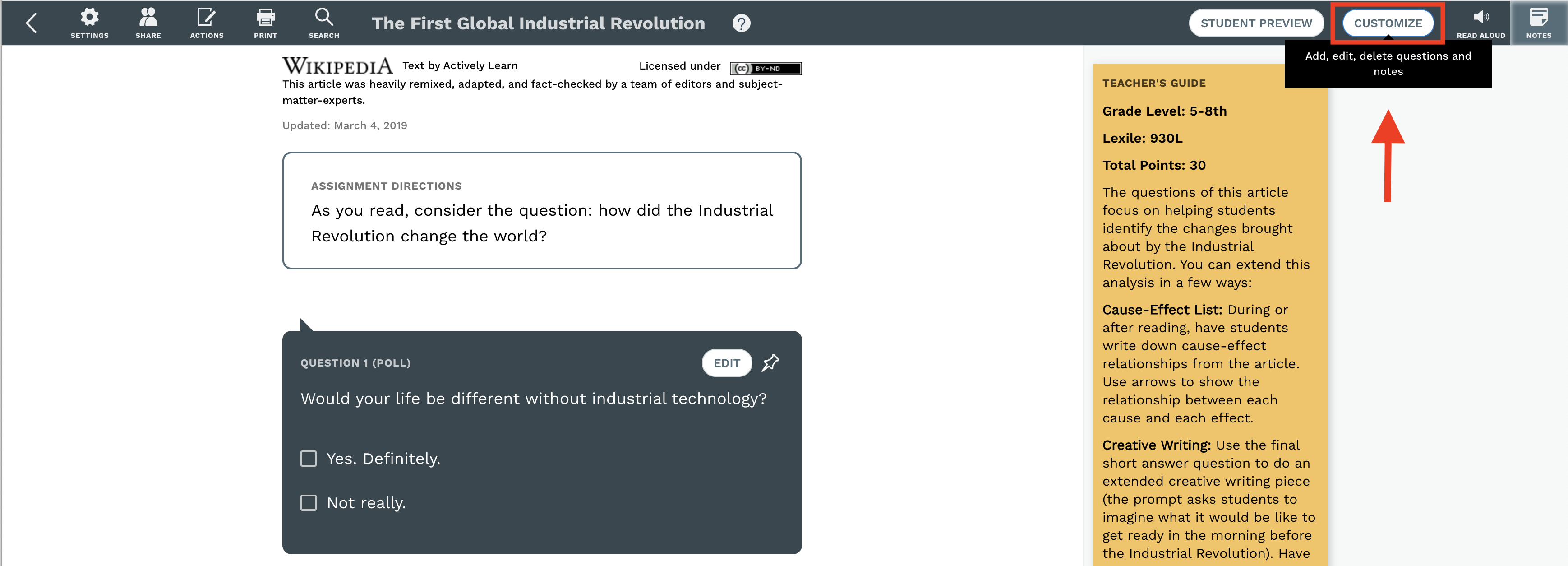Screen dimensions: 1568x566
Task: Check the 'Not really.' checkbox
Action: pos(309,503)
